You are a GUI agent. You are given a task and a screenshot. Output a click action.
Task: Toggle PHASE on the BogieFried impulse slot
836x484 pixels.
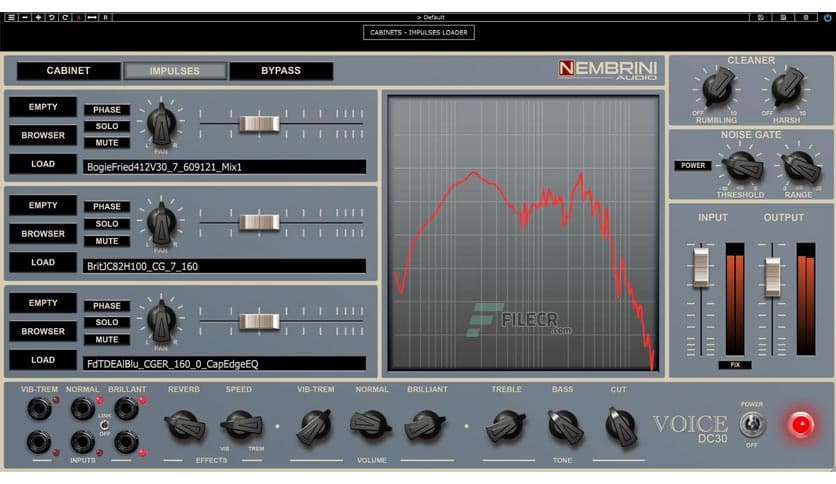[x=107, y=110]
